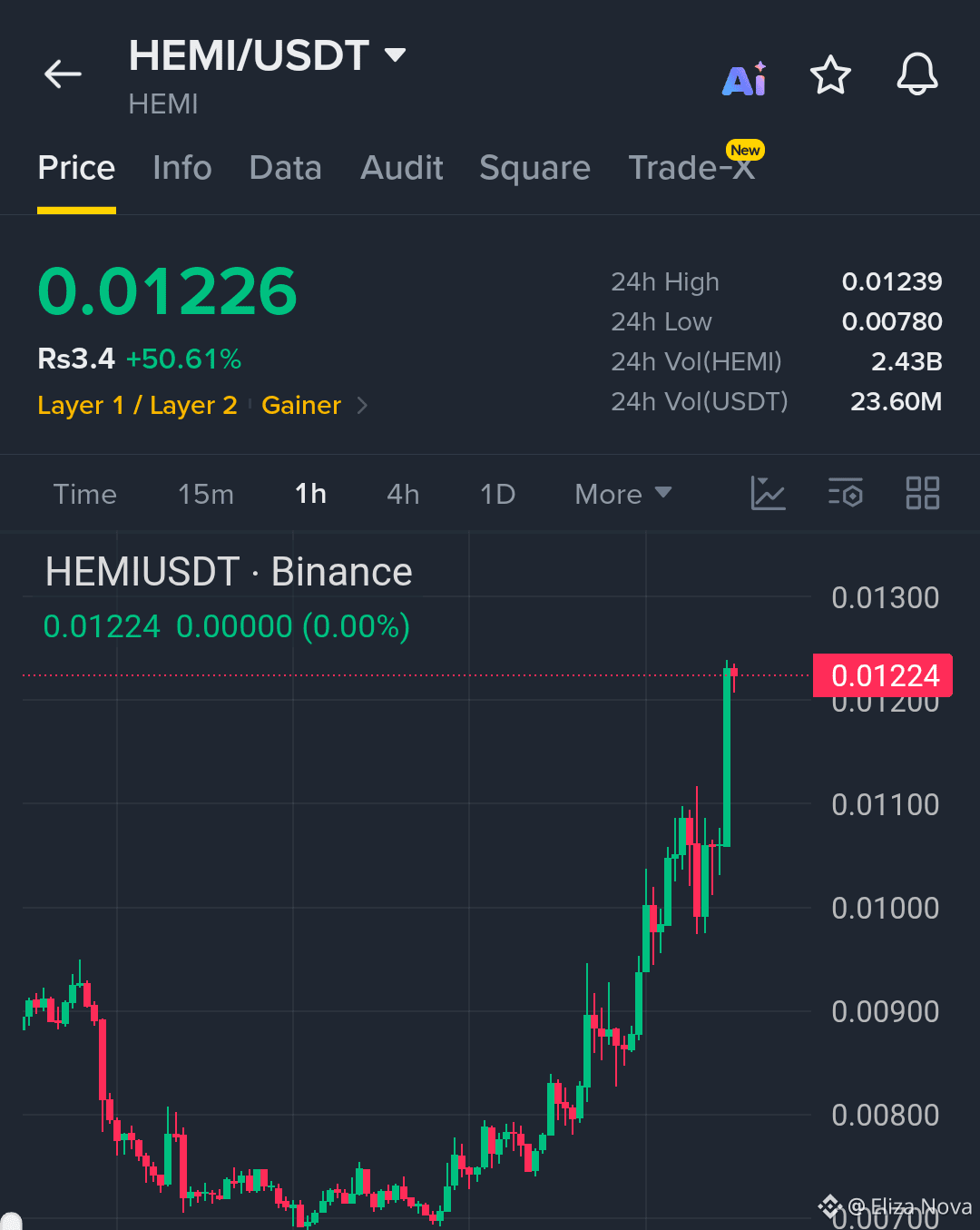Tap the Layer 1 / Layer 2 tag

coord(137,406)
